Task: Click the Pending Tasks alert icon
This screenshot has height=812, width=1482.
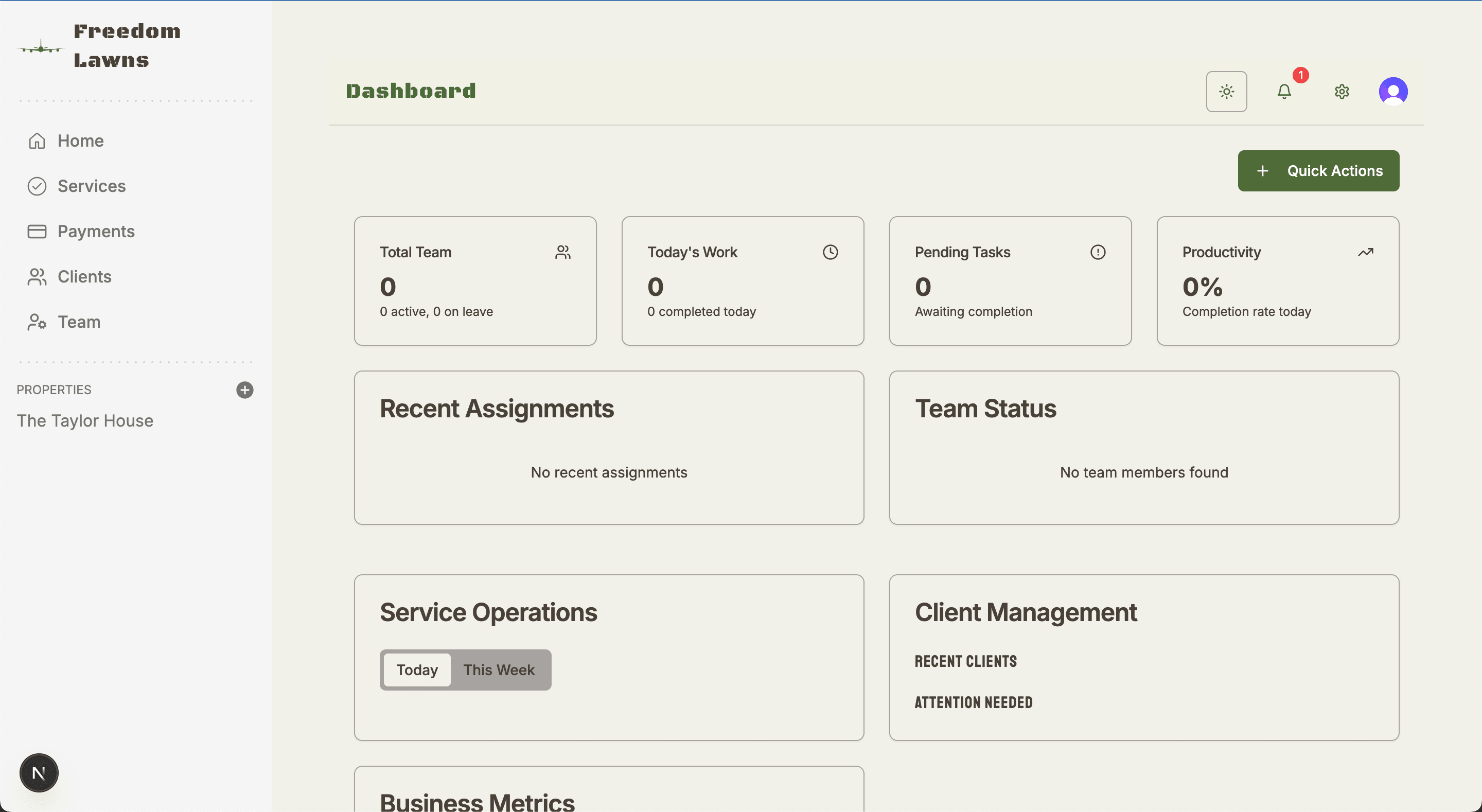Action: [1097, 252]
